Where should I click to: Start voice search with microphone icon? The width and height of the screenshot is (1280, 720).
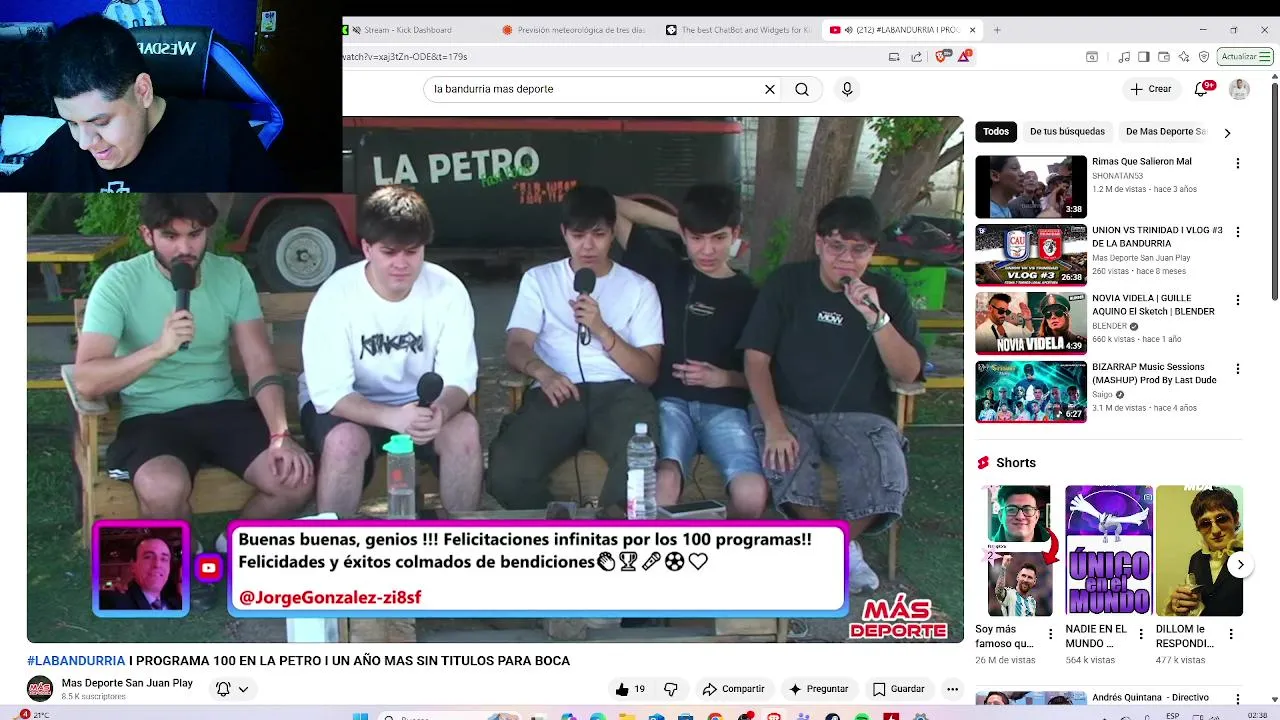click(x=847, y=89)
